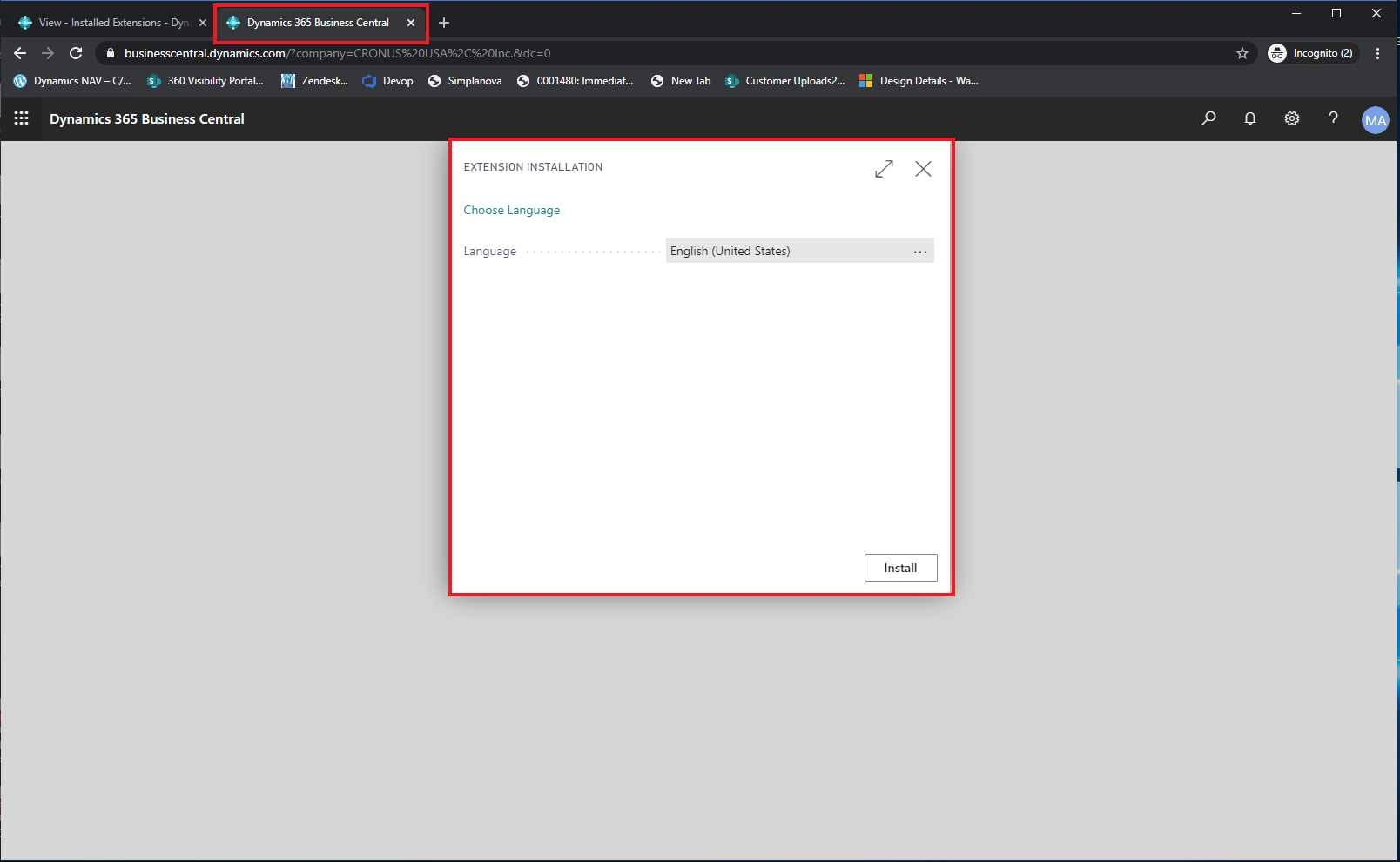Image resolution: width=1400 pixels, height=862 pixels.
Task: Bookmark this page with the star icon
Action: pyautogui.click(x=1242, y=53)
